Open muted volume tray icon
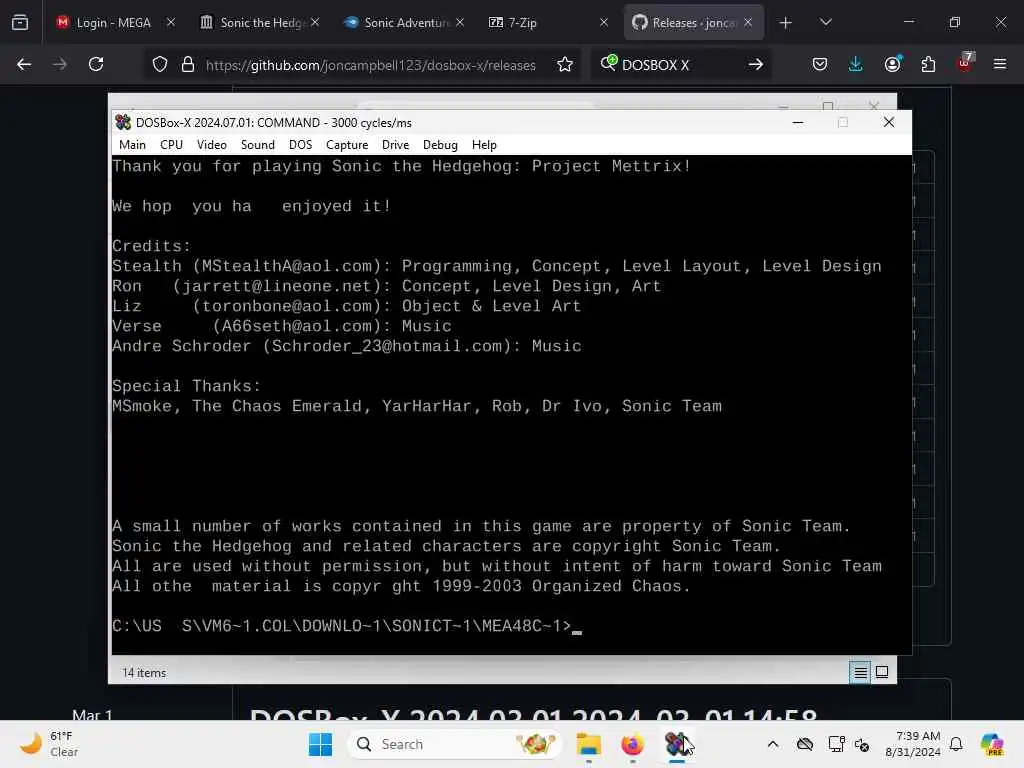The image size is (1024, 768). tap(861, 744)
